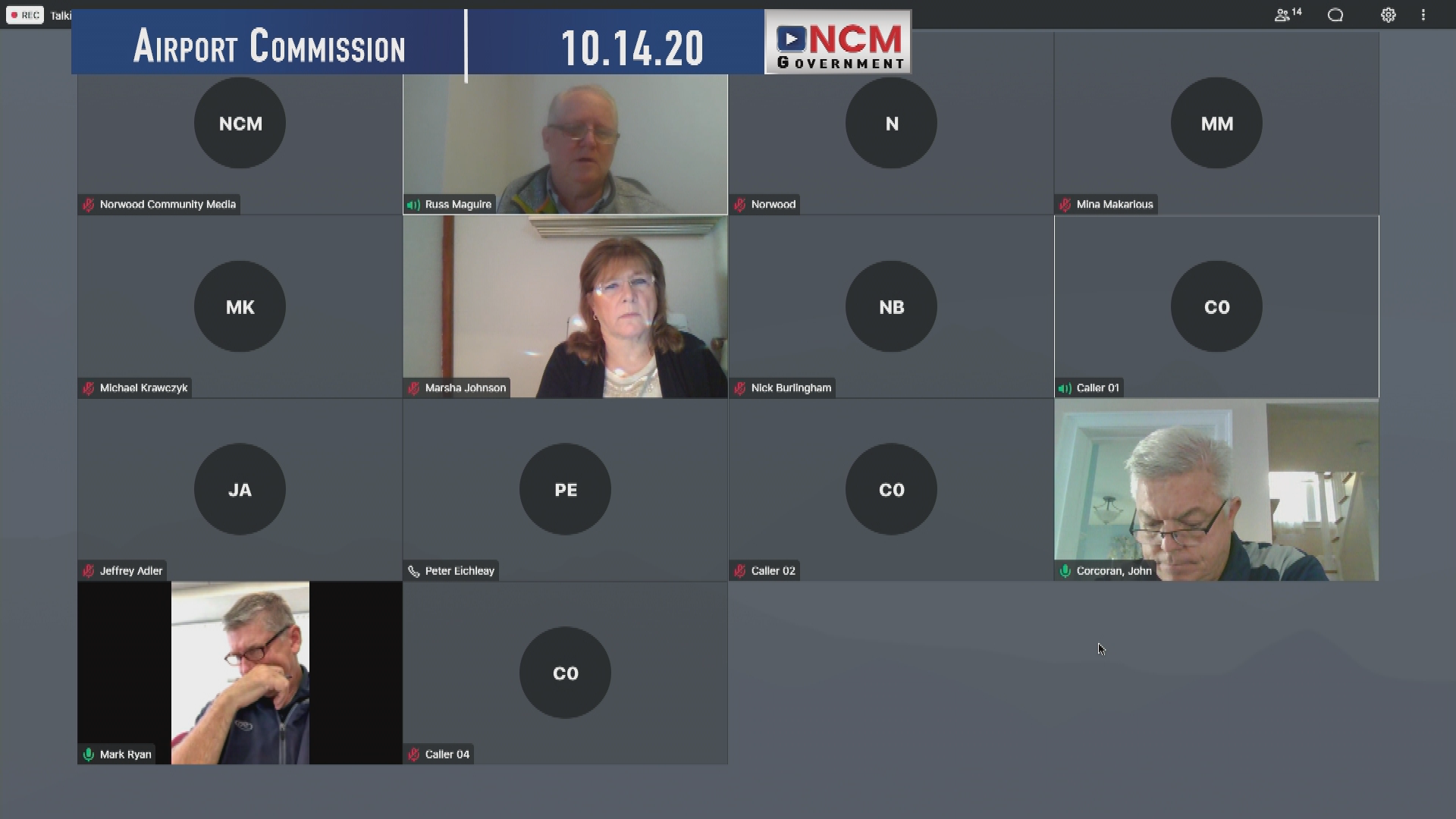Open the three-dot more options menu
Screen dimensions: 1456x819
click(1423, 15)
